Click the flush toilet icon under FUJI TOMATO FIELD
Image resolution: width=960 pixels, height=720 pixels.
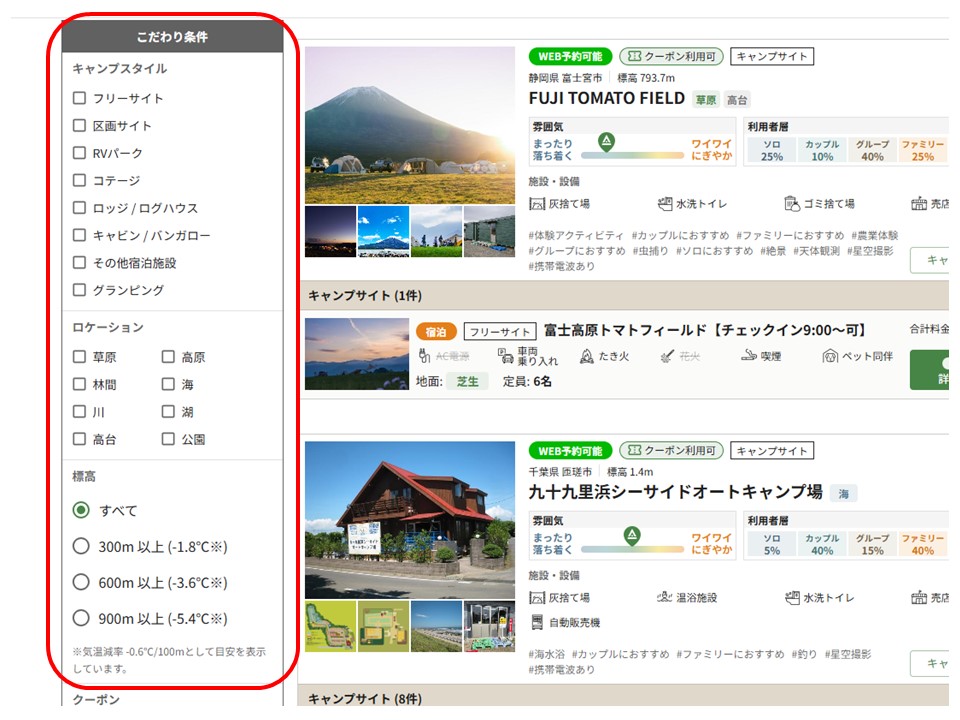665,204
